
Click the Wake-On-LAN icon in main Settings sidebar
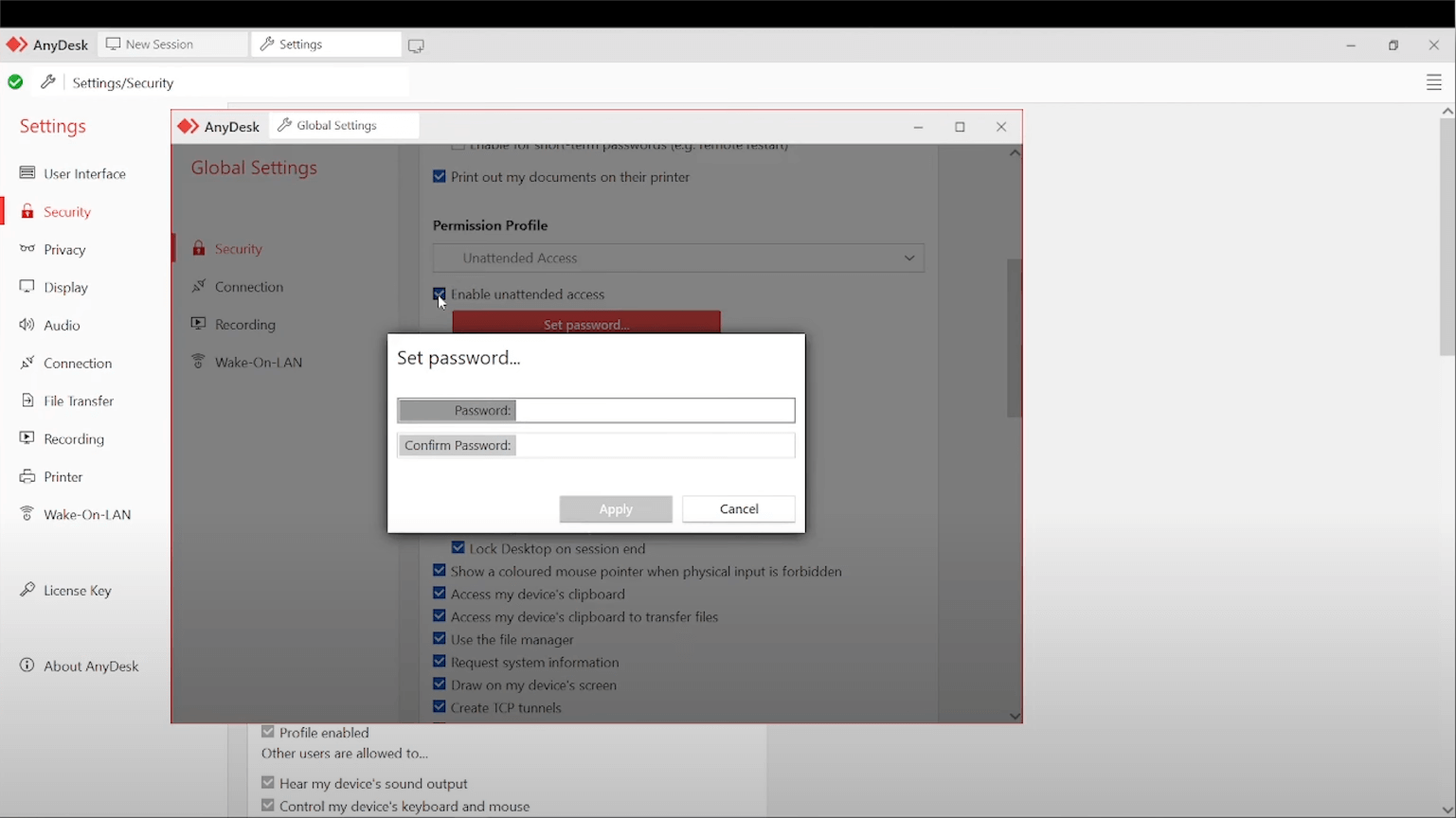tap(27, 514)
